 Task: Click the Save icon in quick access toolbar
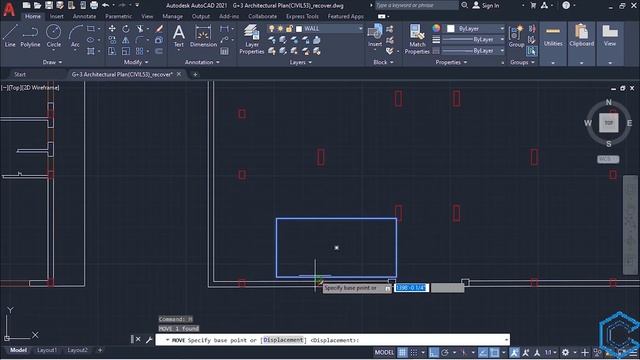[x=49, y=5]
